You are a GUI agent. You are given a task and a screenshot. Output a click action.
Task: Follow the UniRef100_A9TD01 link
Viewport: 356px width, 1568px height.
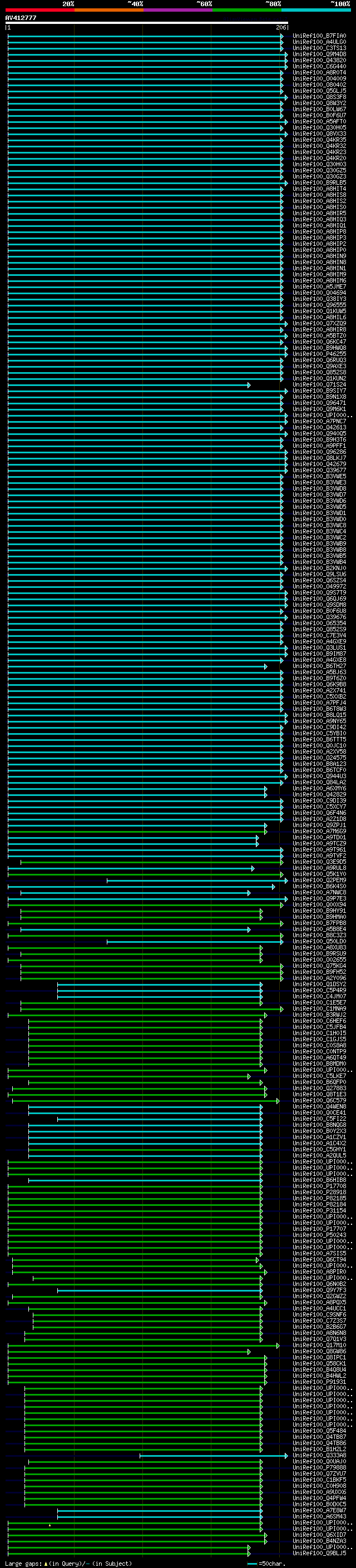coord(319,838)
